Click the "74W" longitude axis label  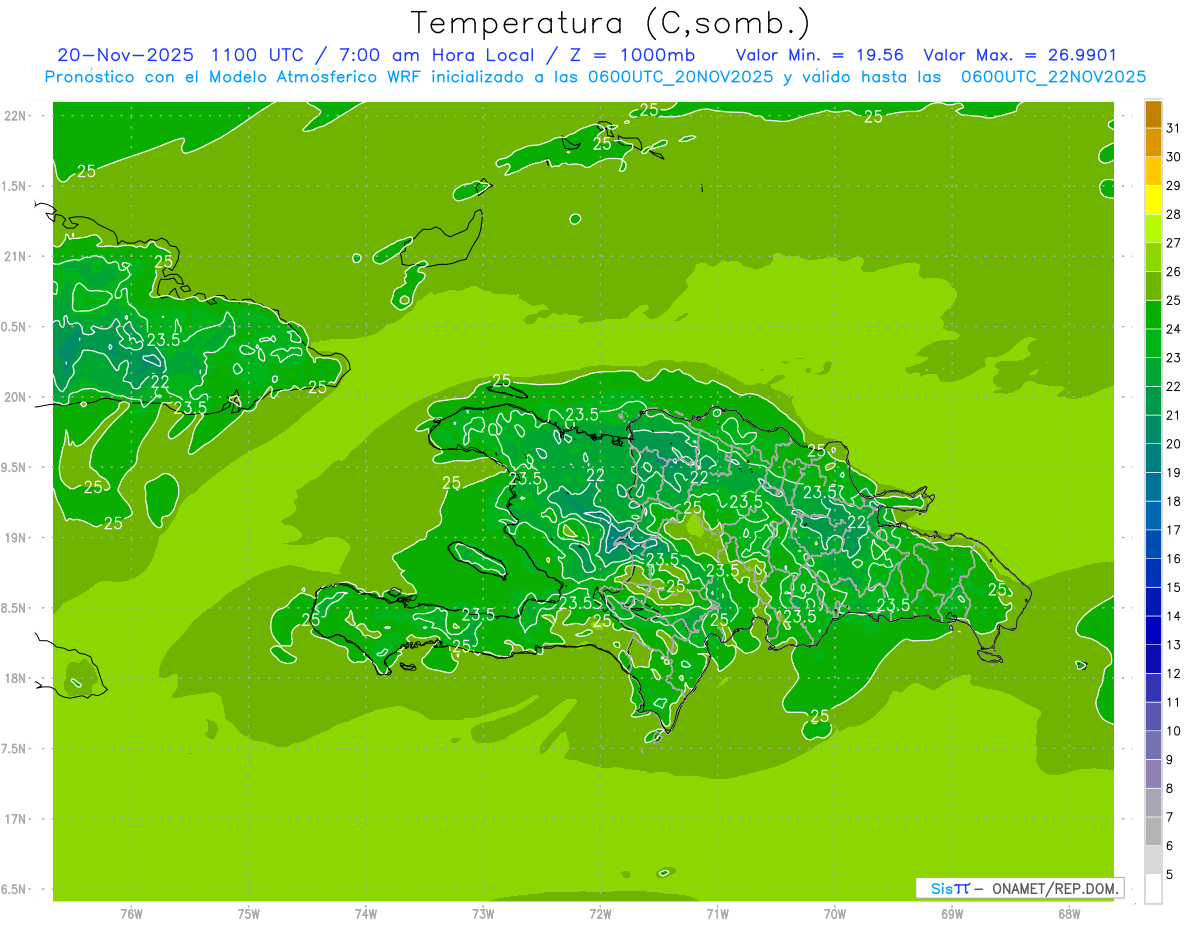[x=366, y=914]
